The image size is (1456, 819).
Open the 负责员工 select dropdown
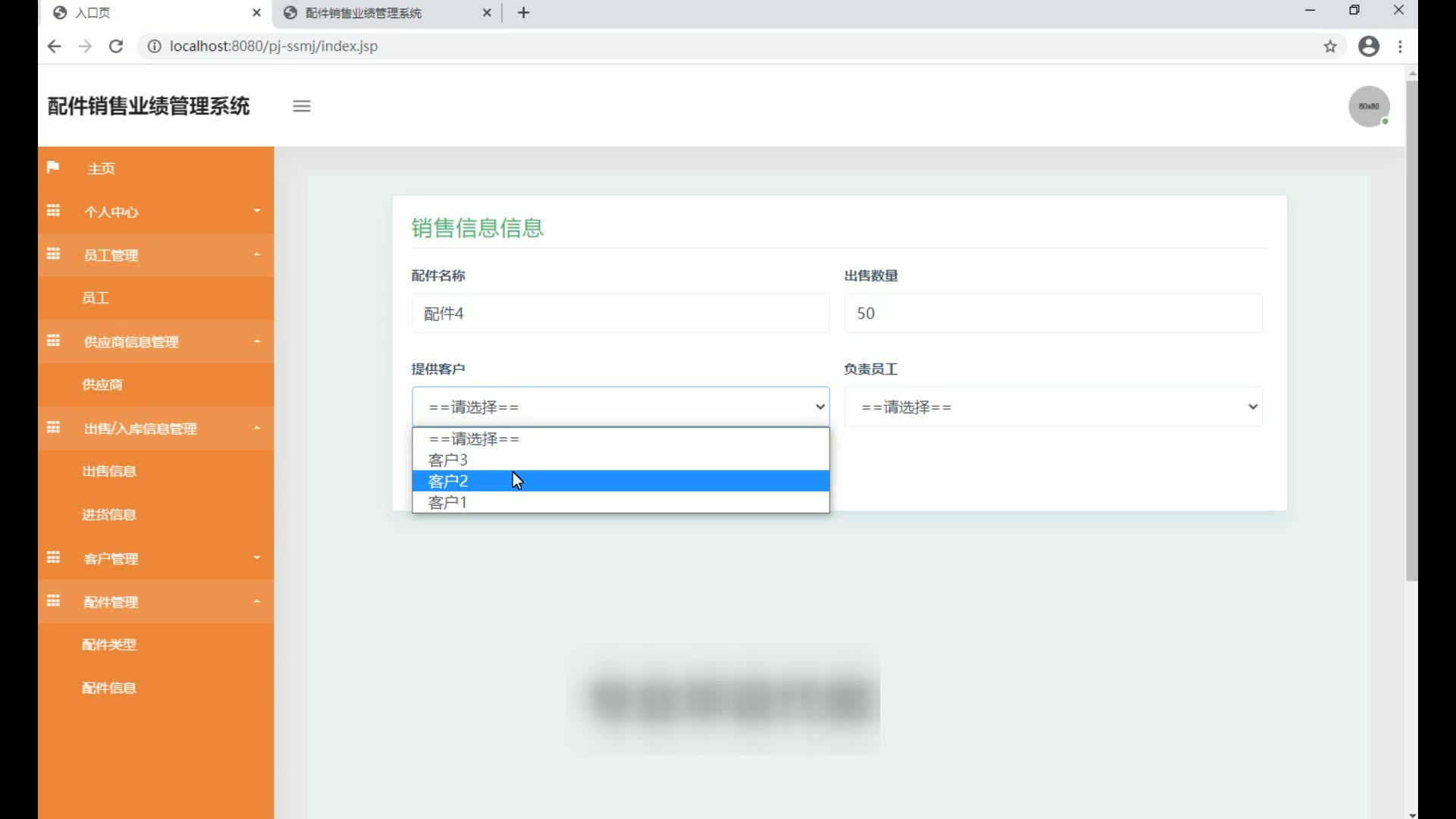1053,407
